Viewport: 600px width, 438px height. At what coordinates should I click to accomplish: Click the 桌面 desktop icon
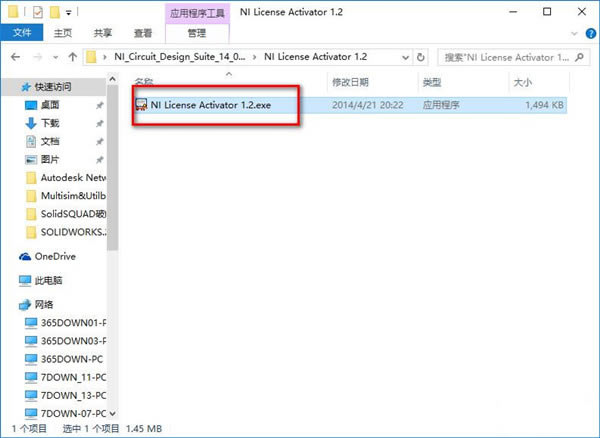[x=31, y=105]
